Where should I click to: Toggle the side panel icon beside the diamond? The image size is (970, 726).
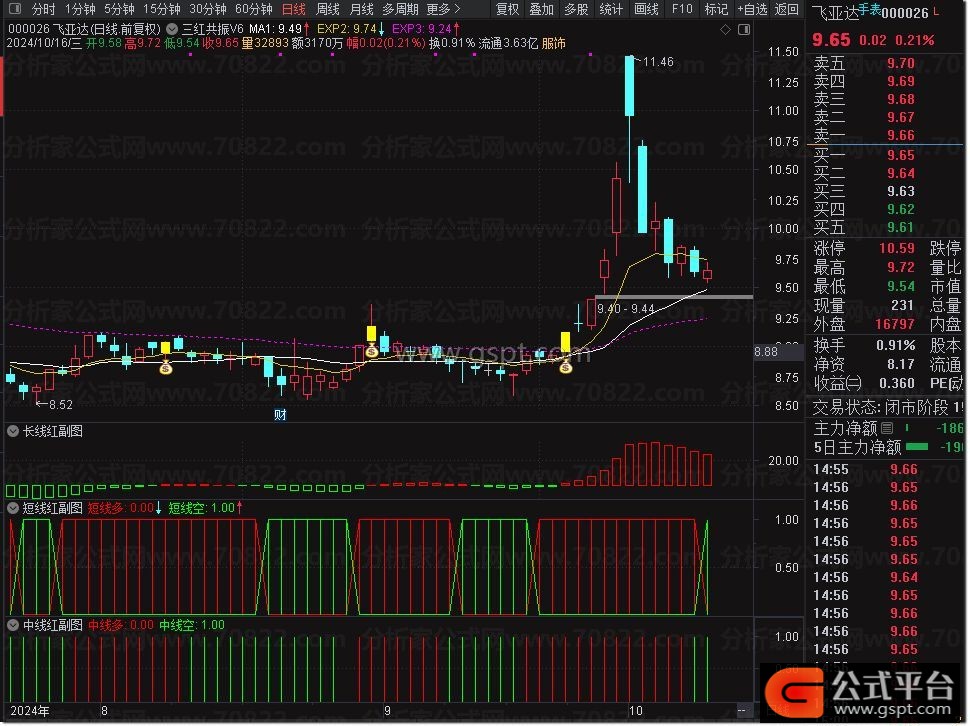744,29
